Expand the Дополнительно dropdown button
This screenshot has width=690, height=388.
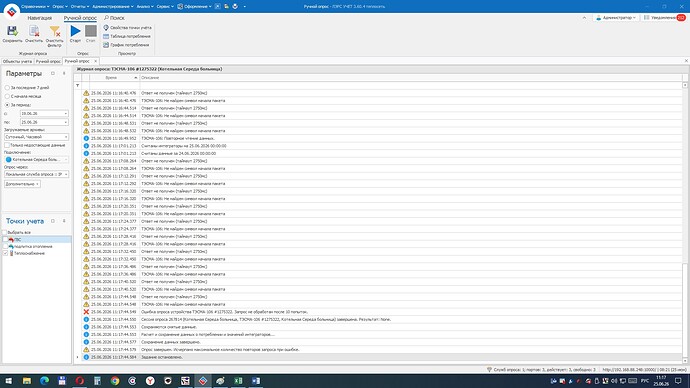tap(22, 184)
